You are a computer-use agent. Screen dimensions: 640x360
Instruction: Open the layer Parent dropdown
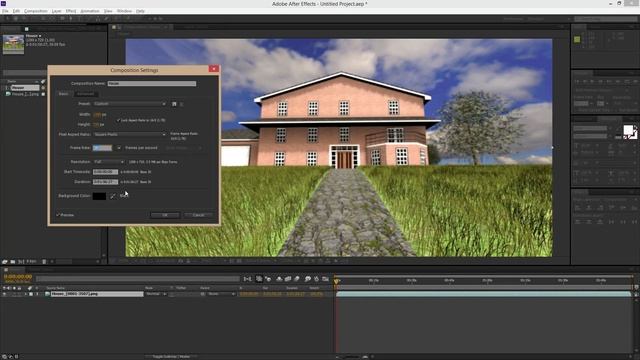pyautogui.click(x=222, y=294)
